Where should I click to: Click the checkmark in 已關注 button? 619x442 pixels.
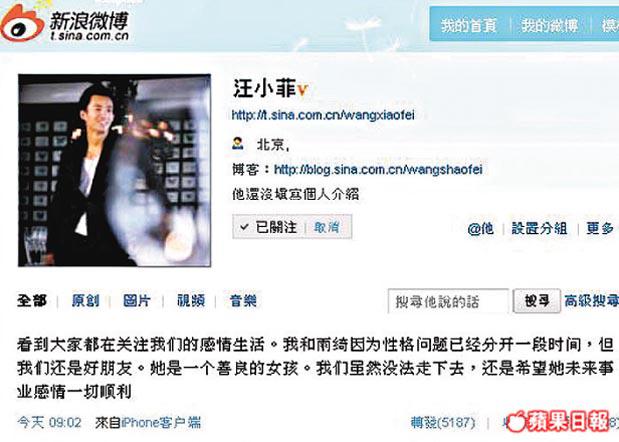tap(244, 227)
